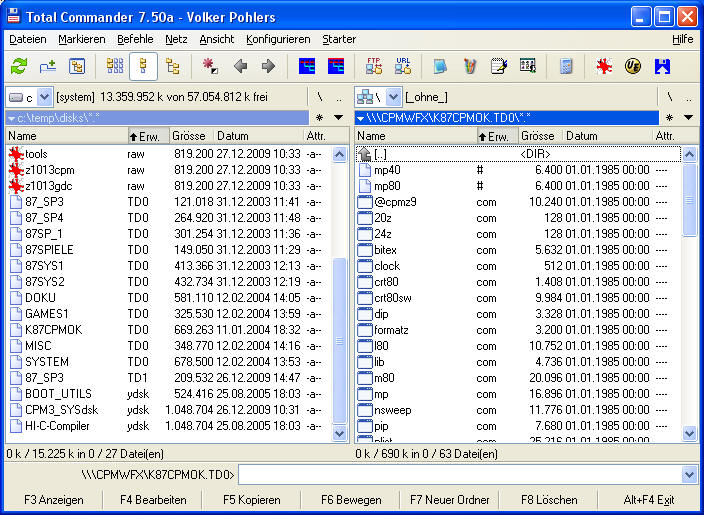Viewport: 704px width, 515px height.
Task: Click the network neighborhood drive icon
Action: point(365,97)
